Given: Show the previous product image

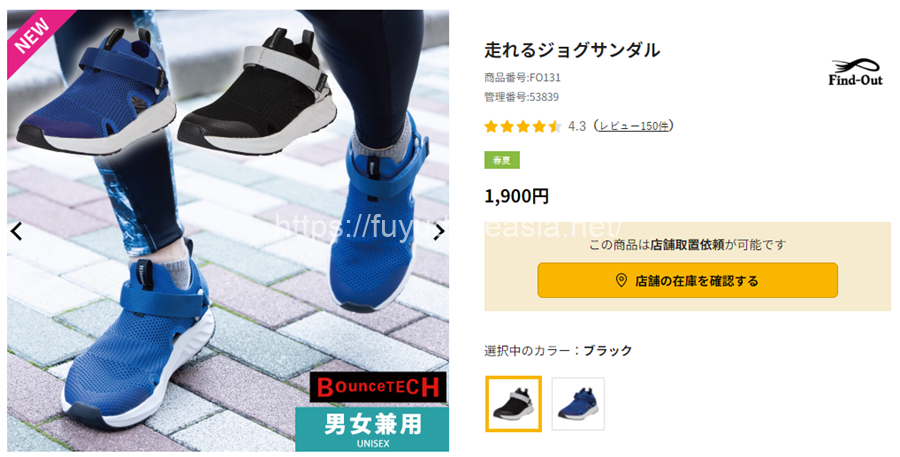Looking at the screenshot, I should pyautogui.click(x=17, y=231).
